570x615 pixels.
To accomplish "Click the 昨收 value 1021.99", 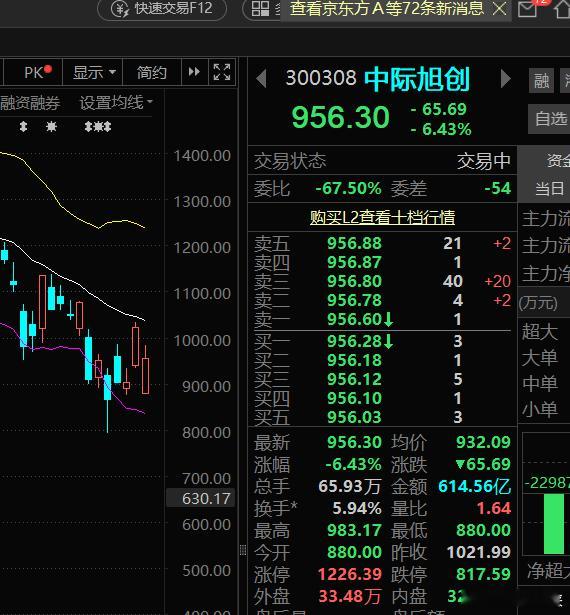I will tap(479, 552).
